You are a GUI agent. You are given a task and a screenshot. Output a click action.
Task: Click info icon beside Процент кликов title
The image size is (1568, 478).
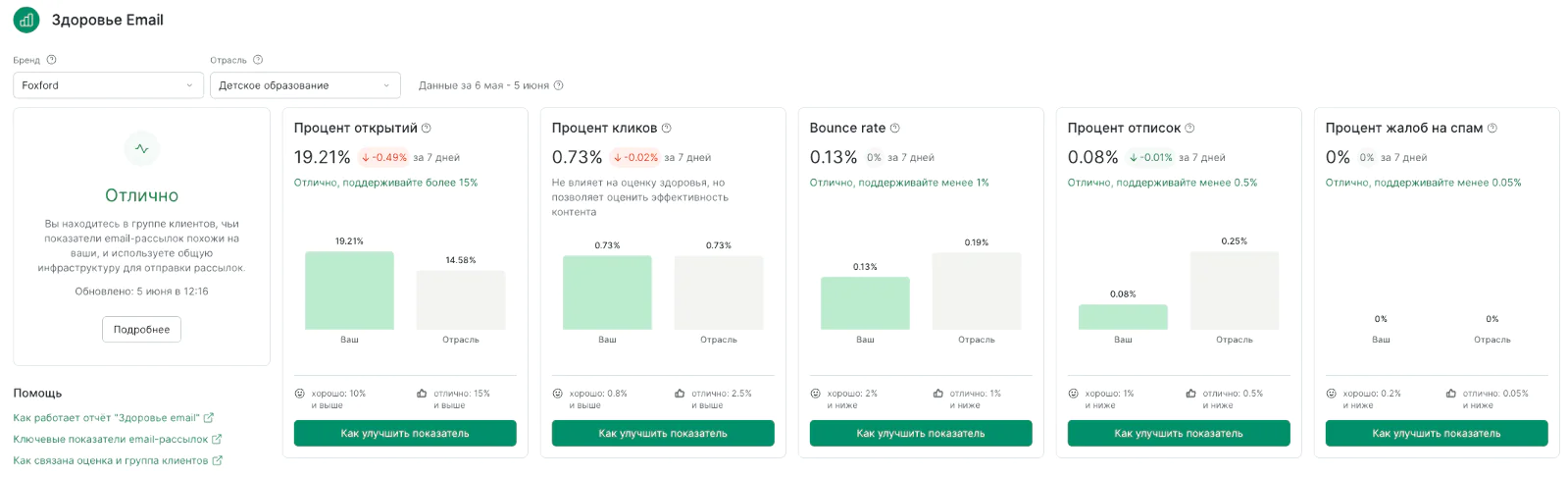(x=667, y=129)
